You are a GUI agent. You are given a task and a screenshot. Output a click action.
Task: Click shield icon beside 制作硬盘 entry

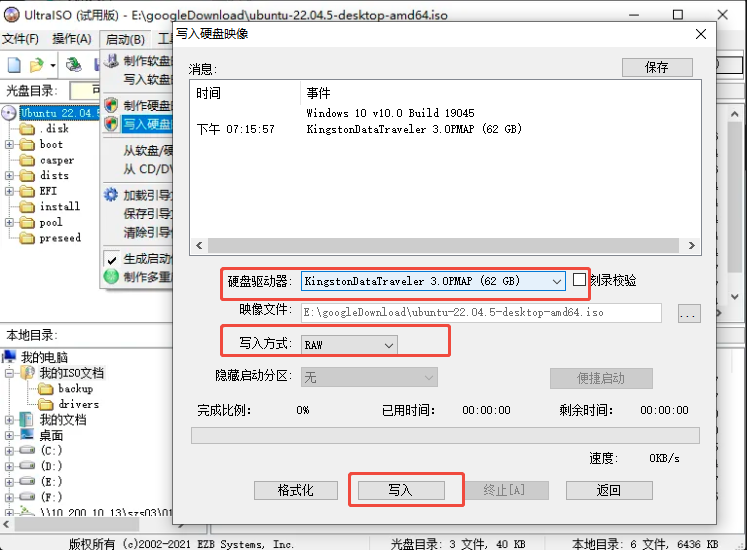pos(111,105)
